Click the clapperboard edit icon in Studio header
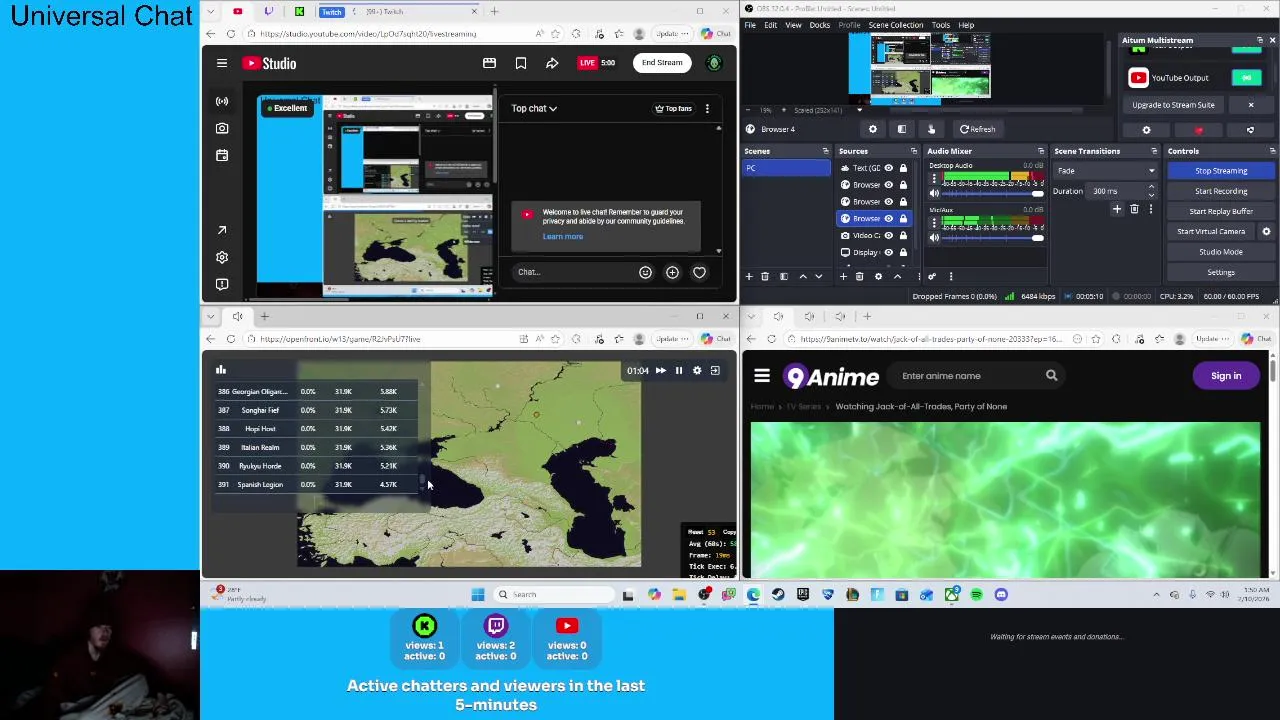Image resolution: width=1280 pixels, height=720 pixels. coord(489,63)
